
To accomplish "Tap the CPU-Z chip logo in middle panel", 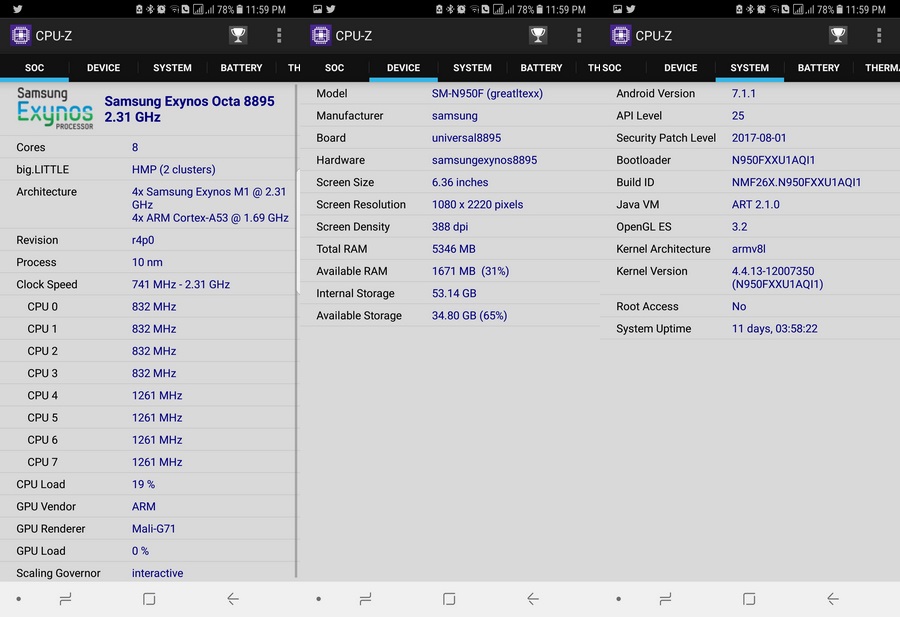I will [321, 36].
